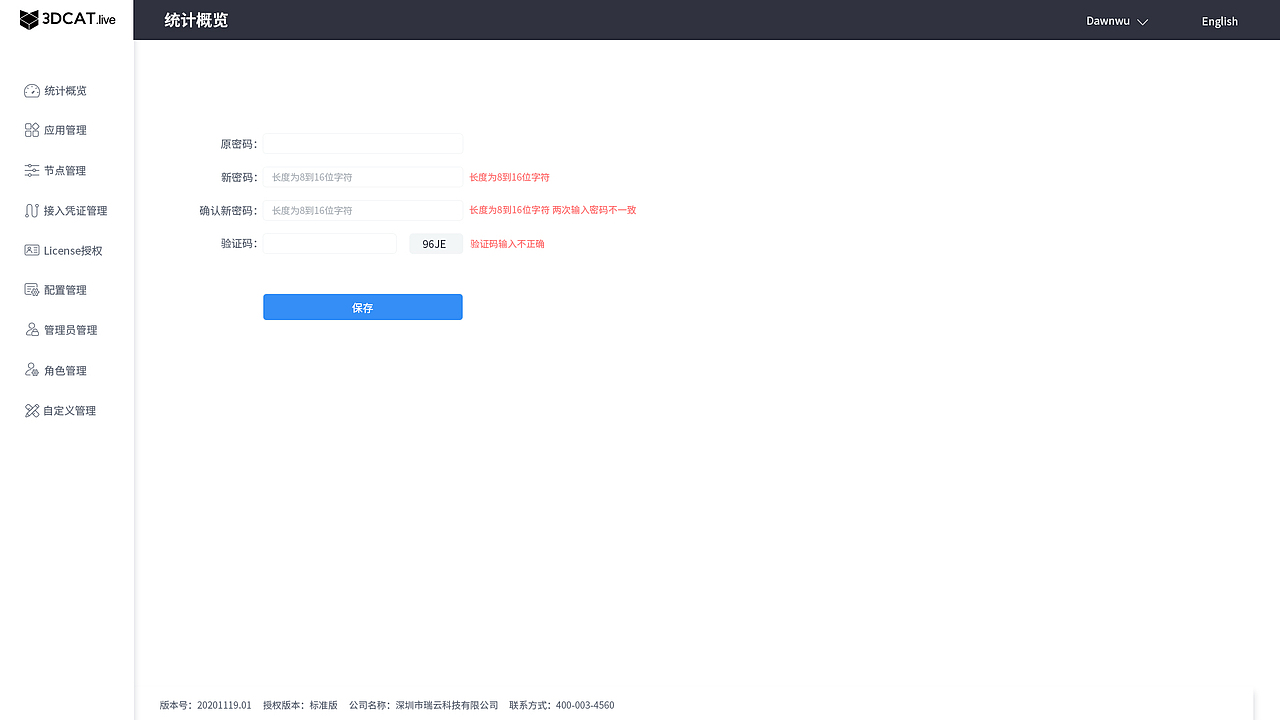This screenshot has height=720, width=1280.
Task: Click the 管理员管理 user icon
Action: pyautogui.click(x=32, y=330)
